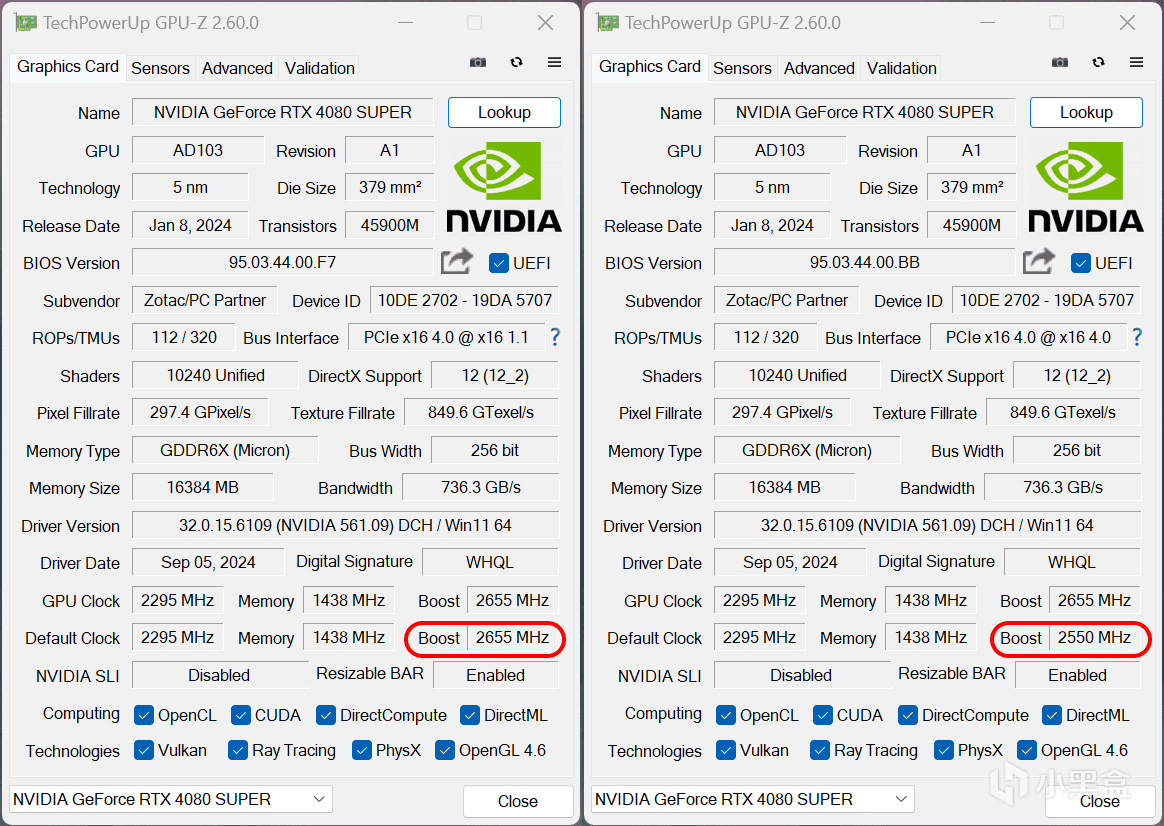The height and width of the screenshot is (826, 1164).
Task: Toggle UEFI checkbox in left window
Action: coord(499,263)
